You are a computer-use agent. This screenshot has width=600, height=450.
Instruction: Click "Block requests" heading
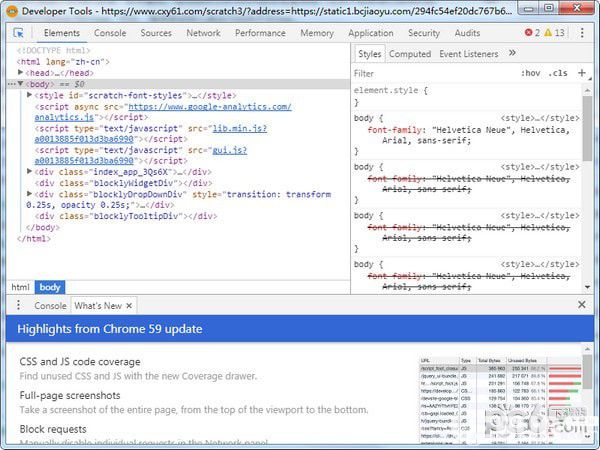tap(53, 429)
